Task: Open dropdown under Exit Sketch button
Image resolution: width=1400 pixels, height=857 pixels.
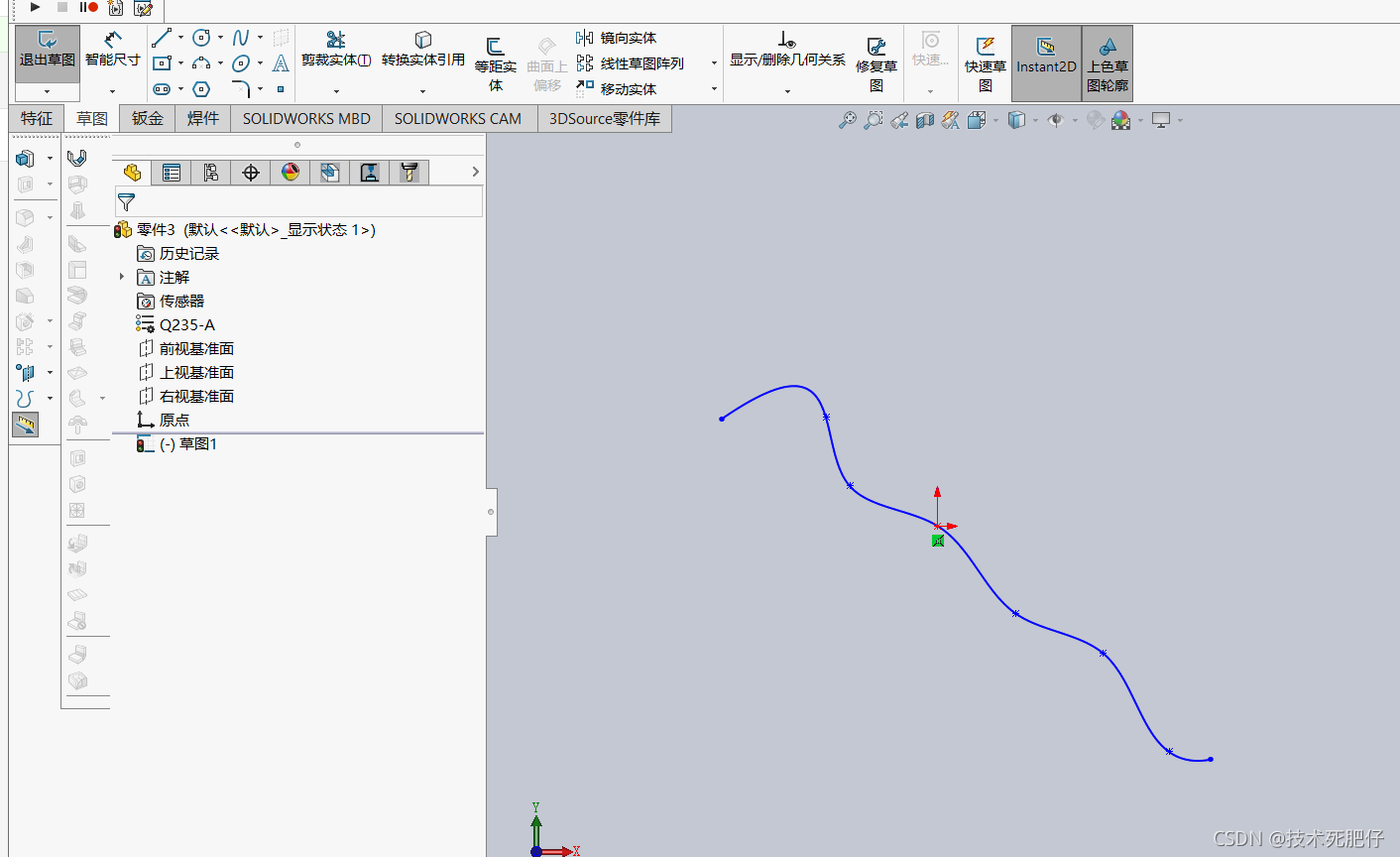Action: (x=47, y=92)
